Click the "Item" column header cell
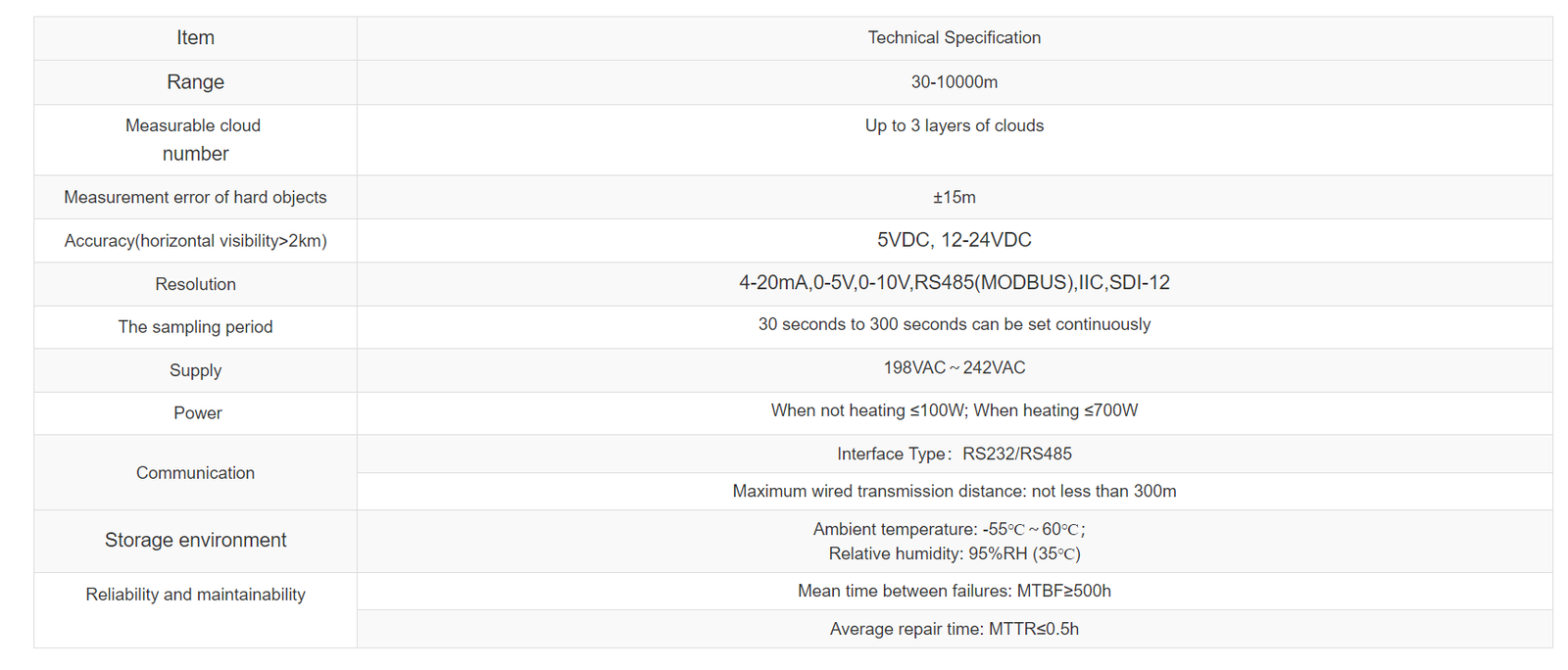This screenshot has width=1568, height=670. coord(195,38)
